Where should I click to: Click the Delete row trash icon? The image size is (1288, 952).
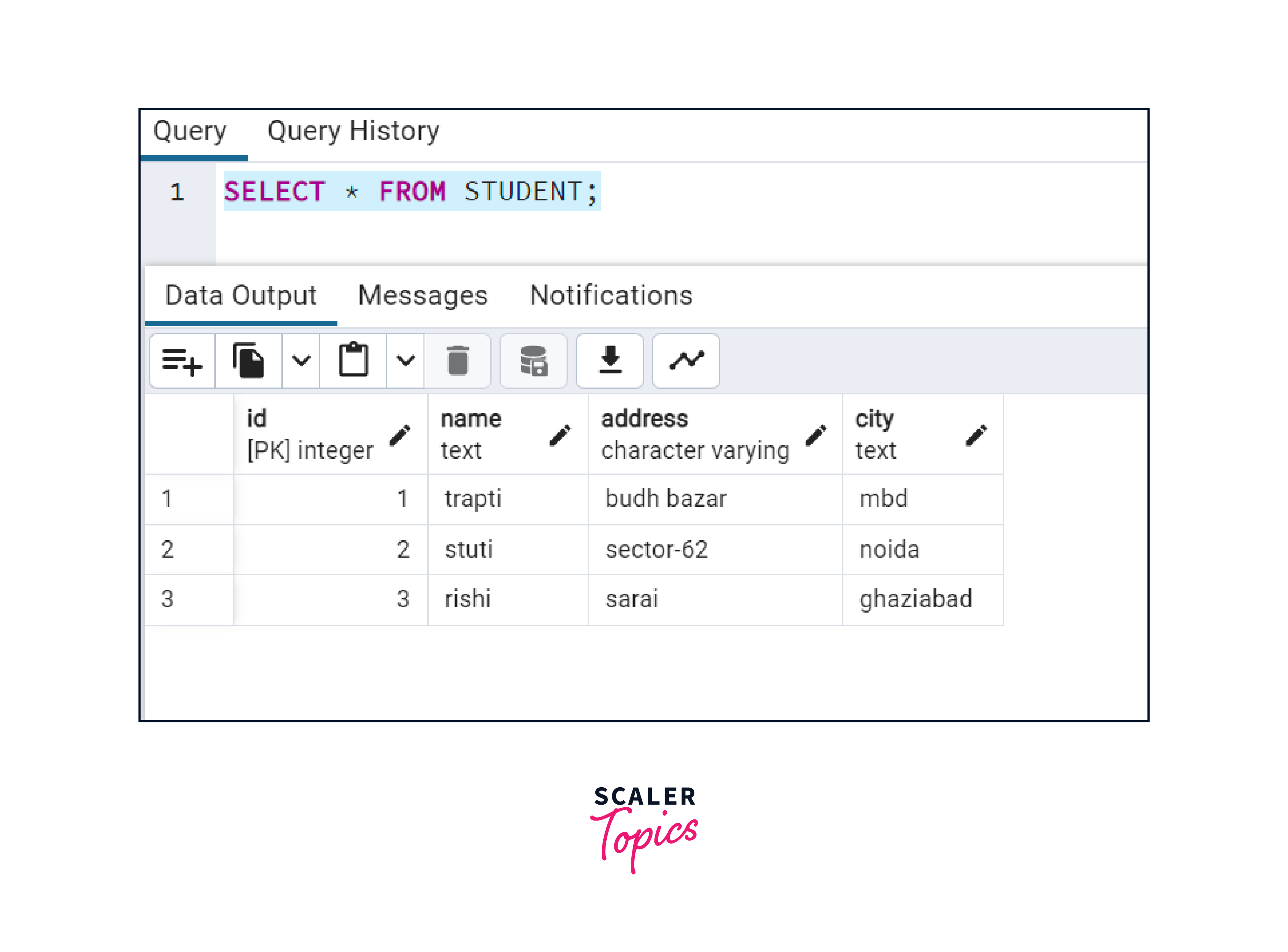point(457,361)
